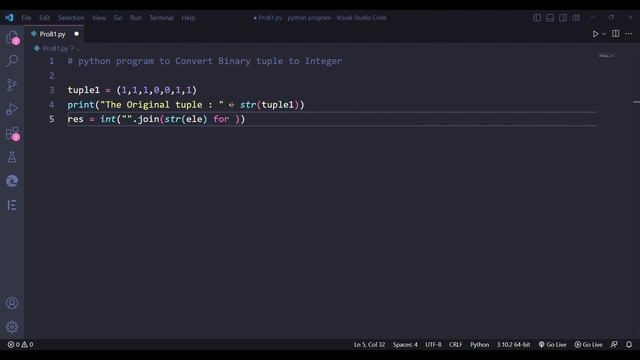The image size is (640, 360).
Task: Run the Python file with play button
Action: coord(595,34)
